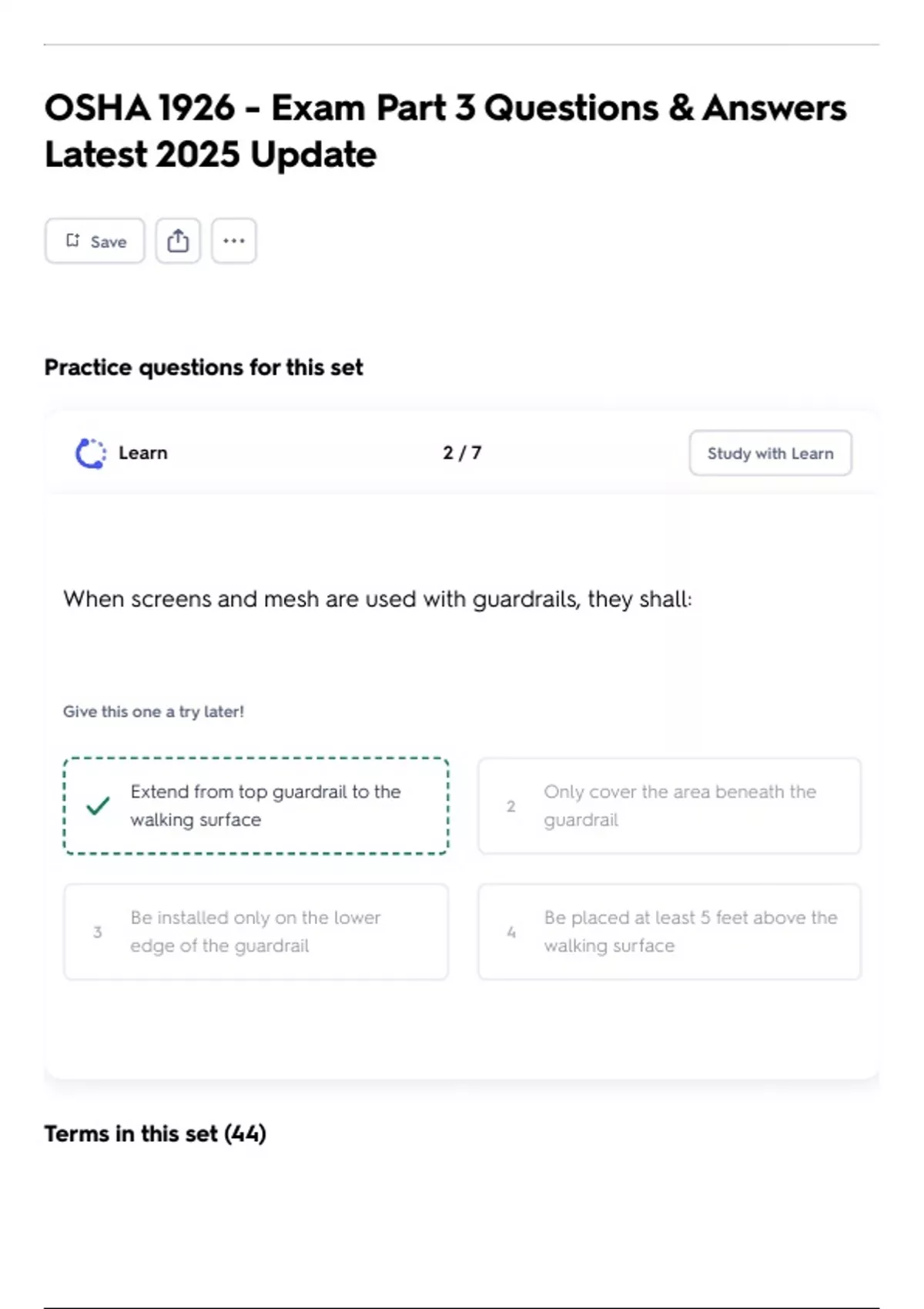This screenshot has height=1309, width=924.
Task: Click the bookmark icon inside Save
Action: pyautogui.click(x=72, y=241)
